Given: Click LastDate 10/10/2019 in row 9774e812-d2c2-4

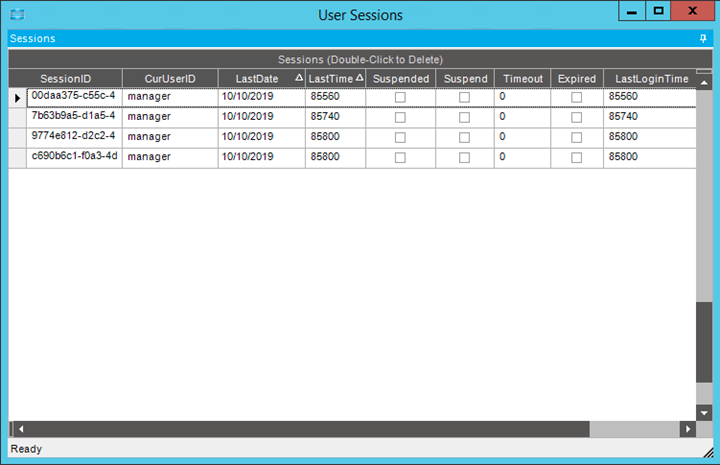Looking at the screenshot, I should tap(261, 138).
